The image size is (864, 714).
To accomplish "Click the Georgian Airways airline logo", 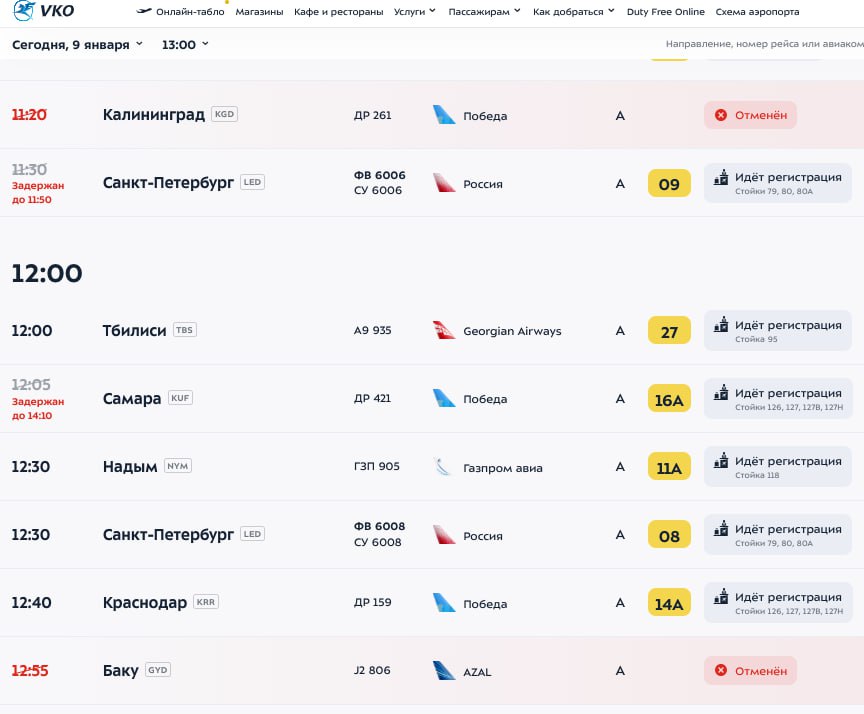I will (x=444, y=331).
